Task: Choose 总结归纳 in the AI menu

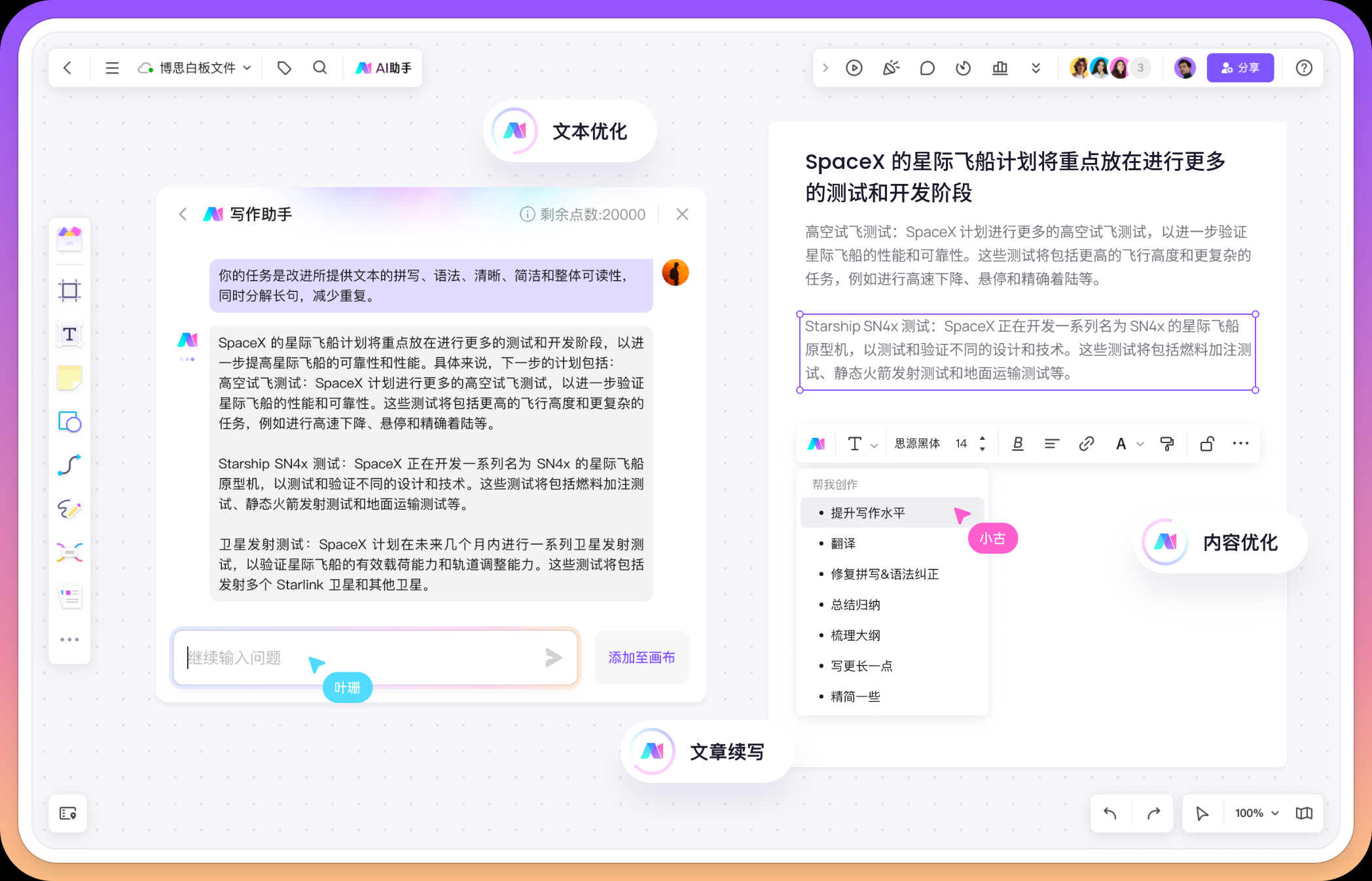Action: coord(855,604)
